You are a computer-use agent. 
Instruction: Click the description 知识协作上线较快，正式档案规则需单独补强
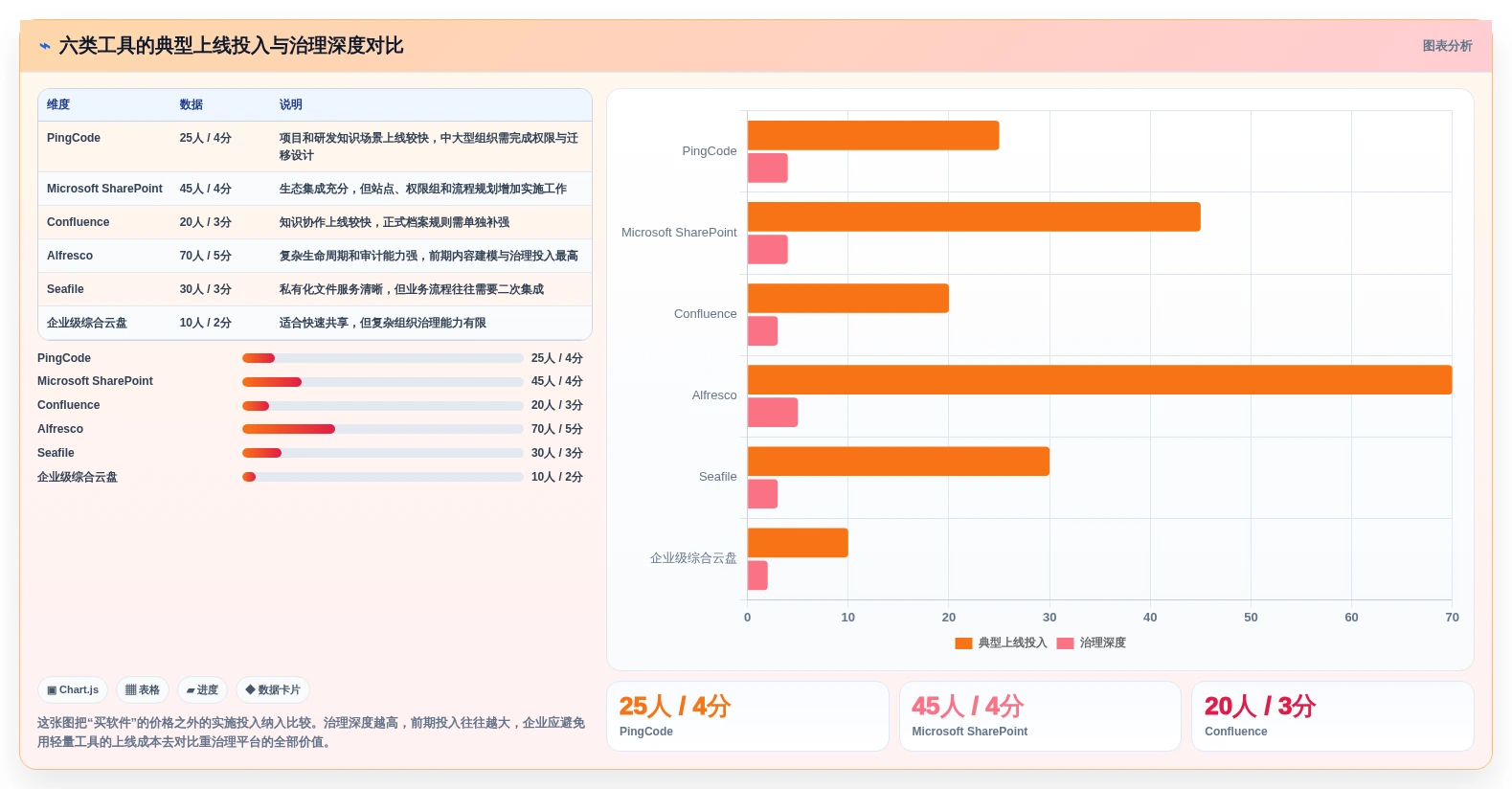click(395, 222)
